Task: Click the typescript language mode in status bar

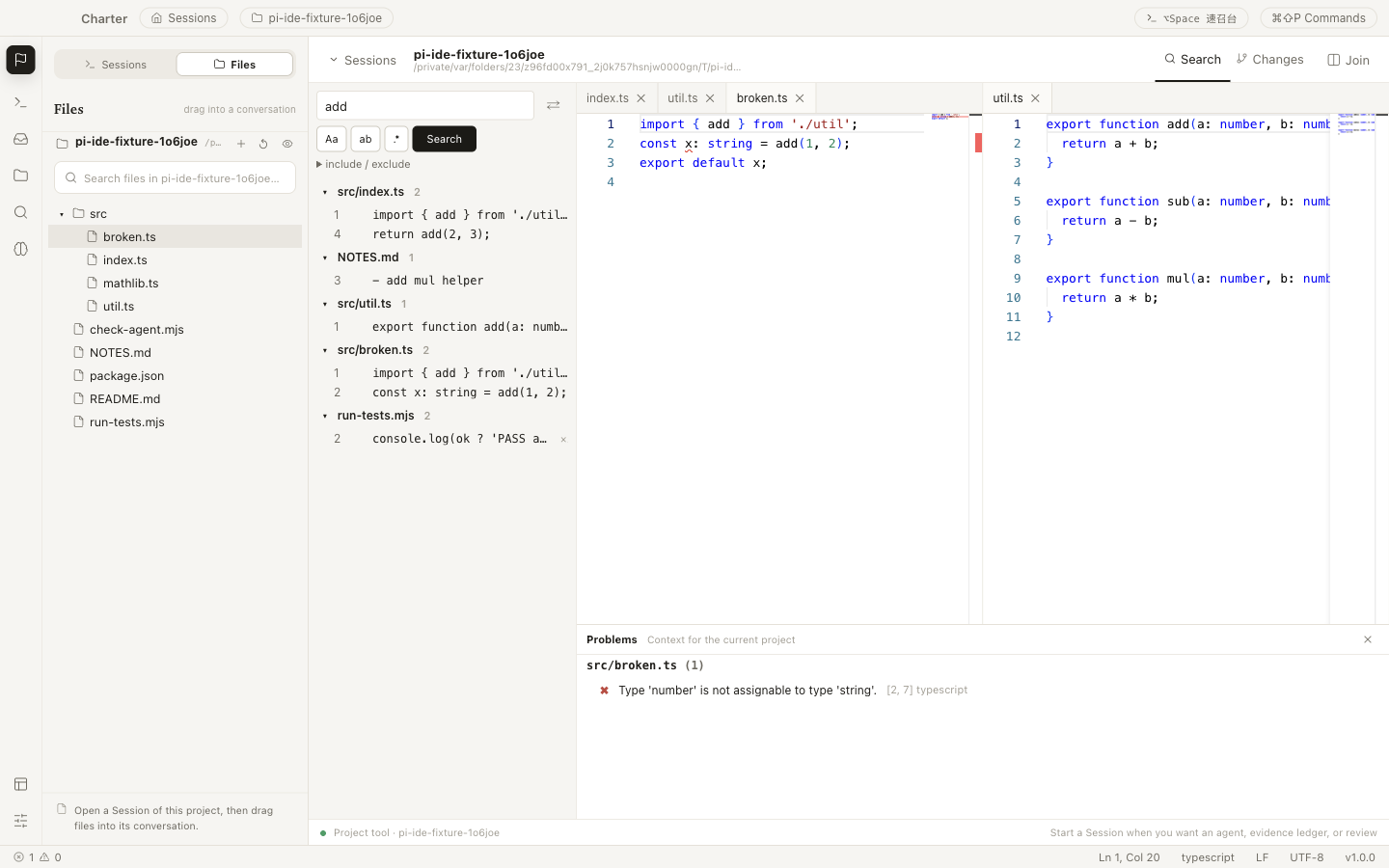Action: [1208, 857]
